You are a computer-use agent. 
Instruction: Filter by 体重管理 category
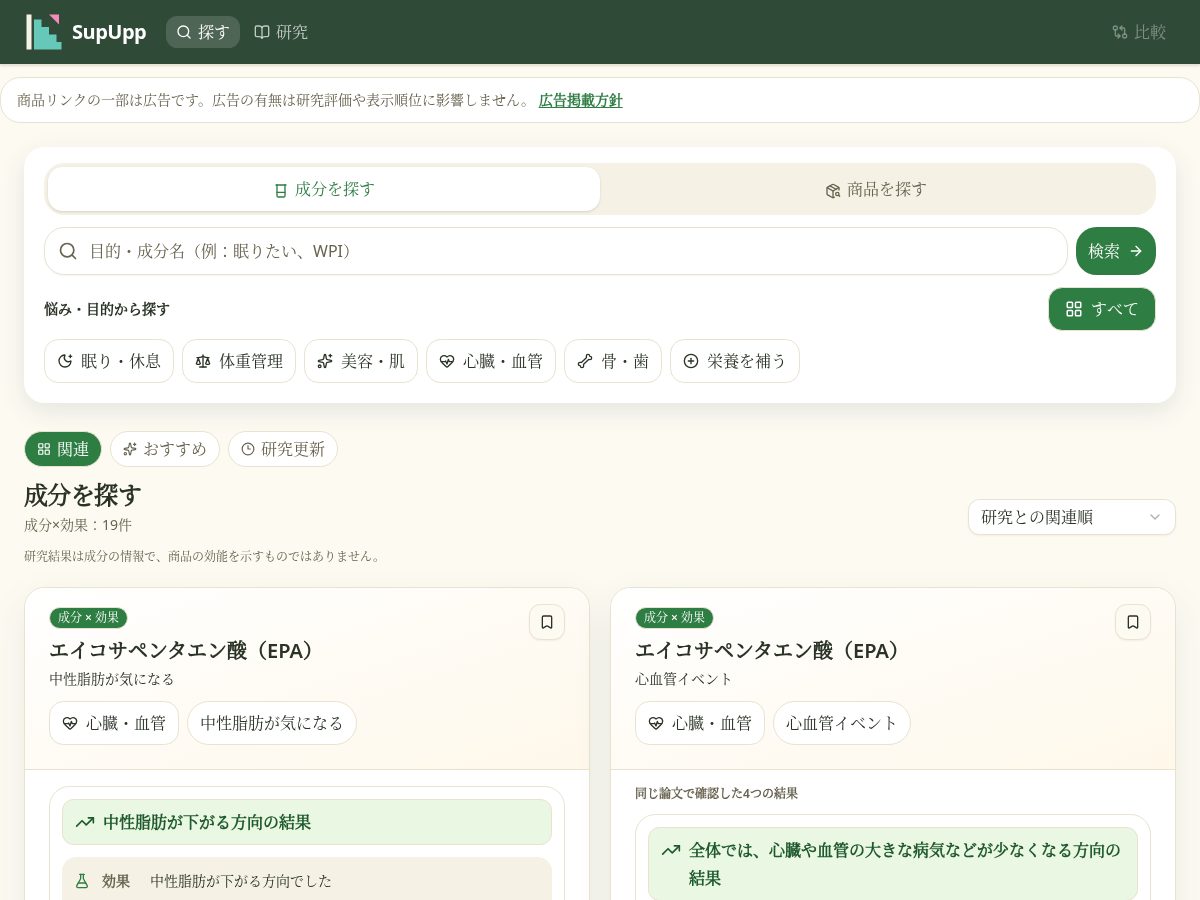(239, 361)
